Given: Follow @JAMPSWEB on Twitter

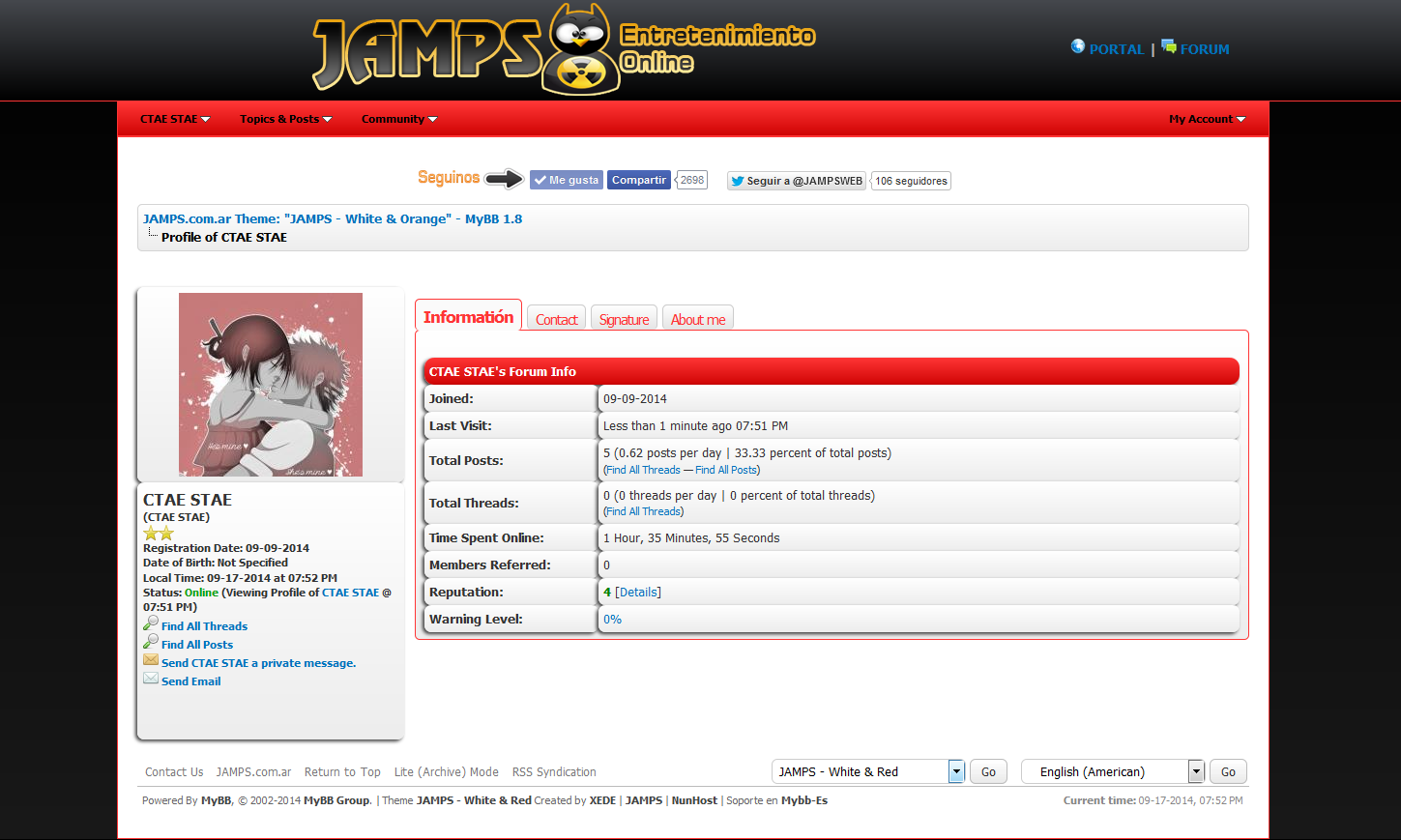Looking at the screenshot, I should [797, 181].
